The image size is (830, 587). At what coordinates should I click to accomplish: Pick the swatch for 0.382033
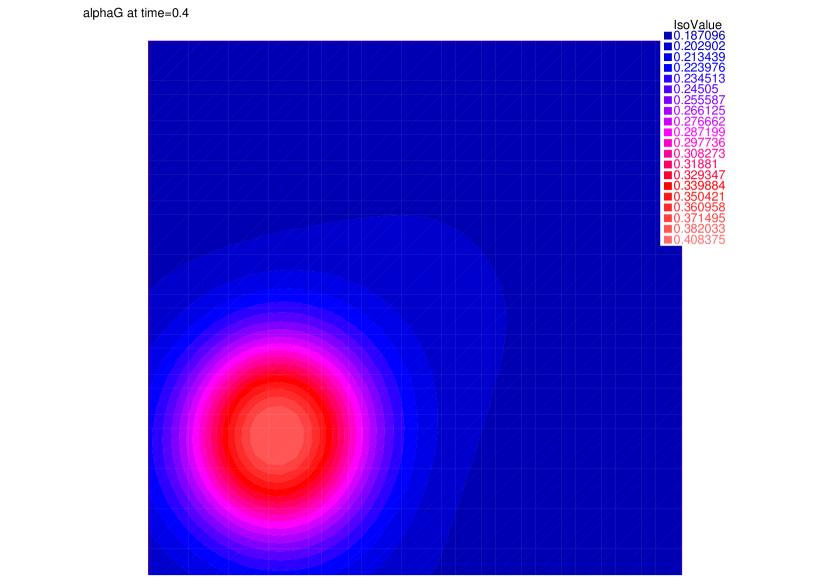668,229
